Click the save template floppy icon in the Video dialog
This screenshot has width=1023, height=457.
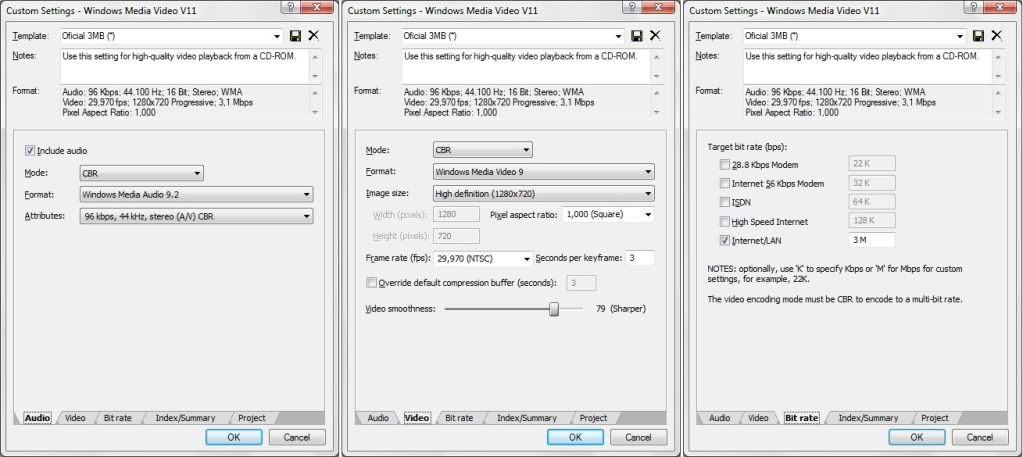pos(636,36)
